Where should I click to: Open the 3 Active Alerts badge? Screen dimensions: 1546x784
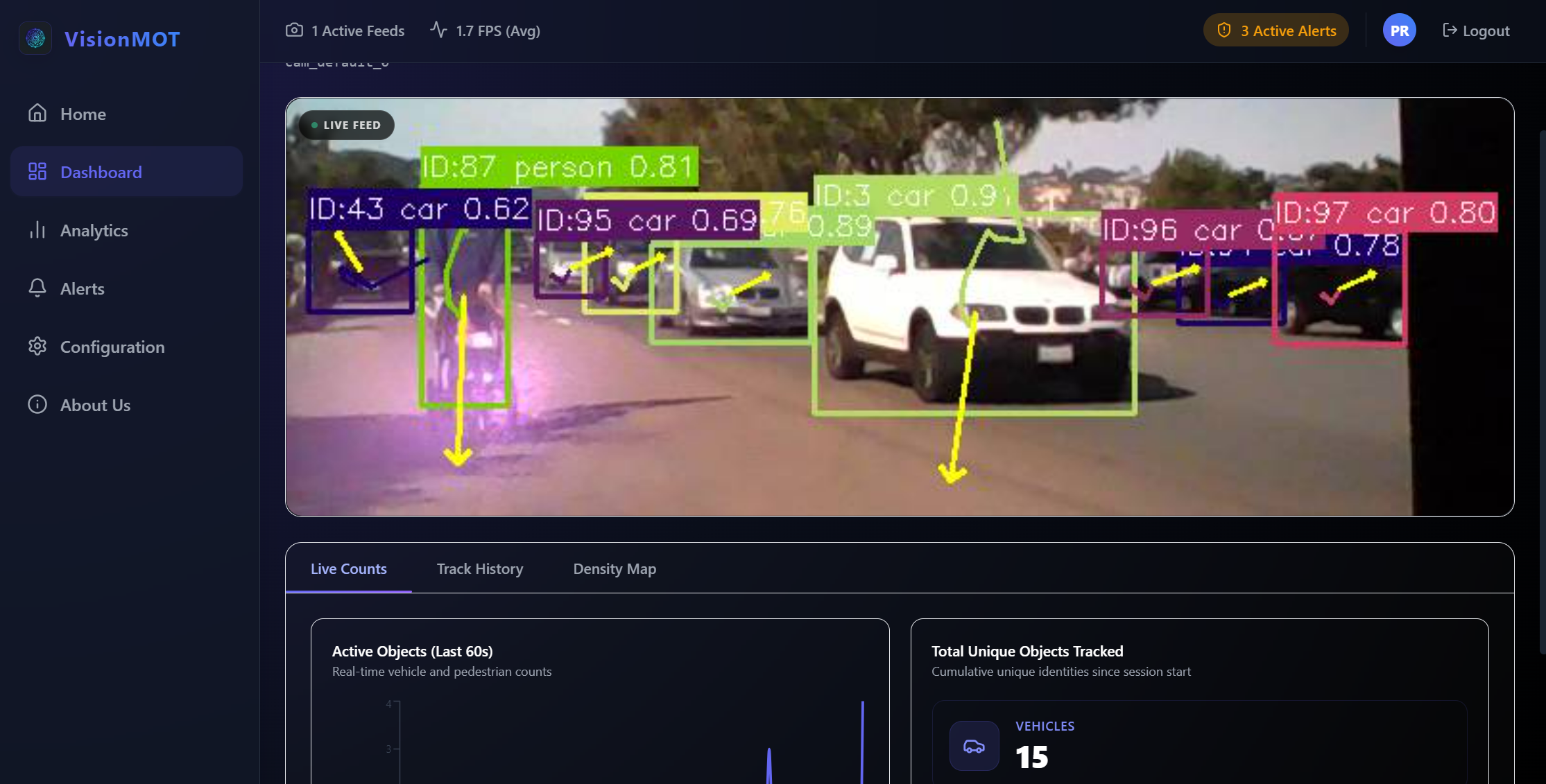point(1276,31)
